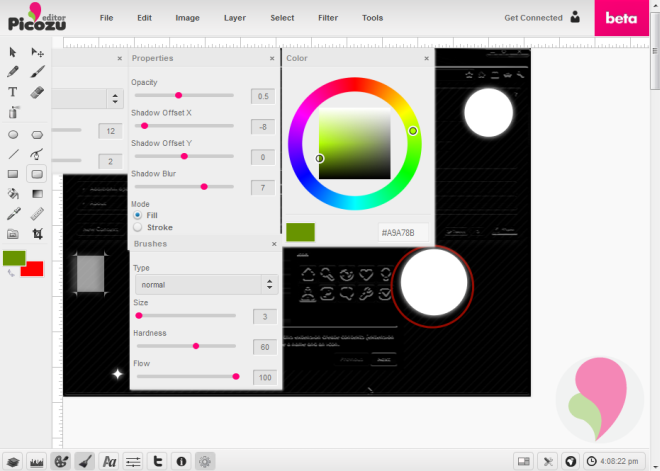
Task: Open the Filter menu
Action: [327, 18]
